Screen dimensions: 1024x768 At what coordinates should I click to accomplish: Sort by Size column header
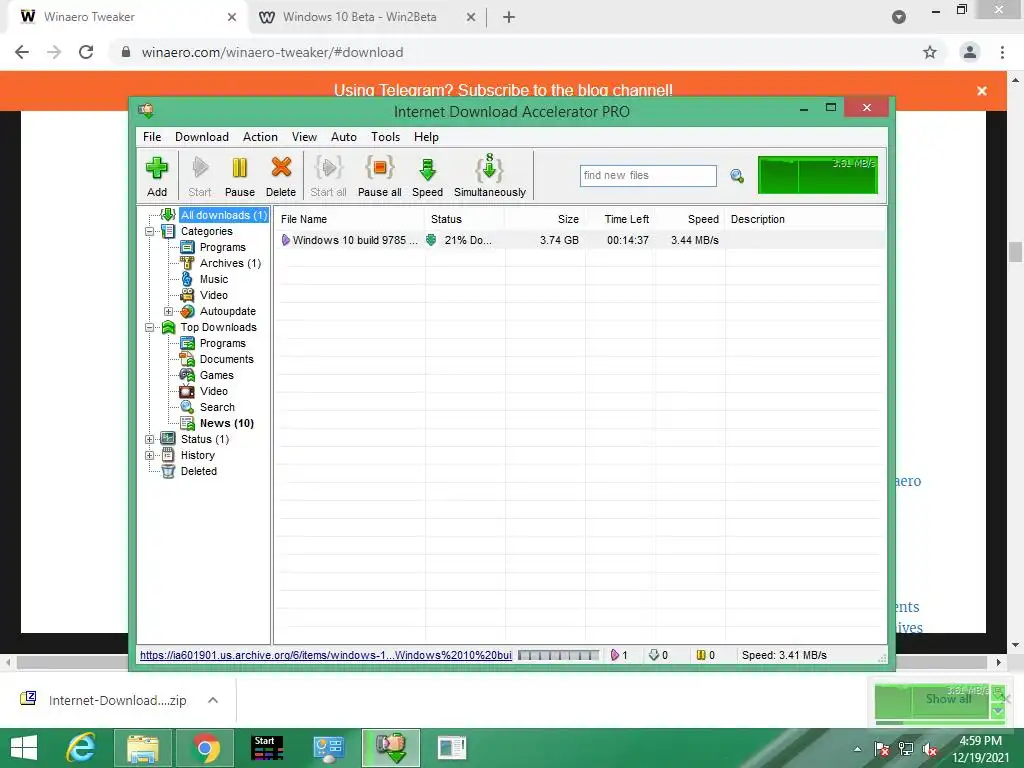[x=545, y=219]
